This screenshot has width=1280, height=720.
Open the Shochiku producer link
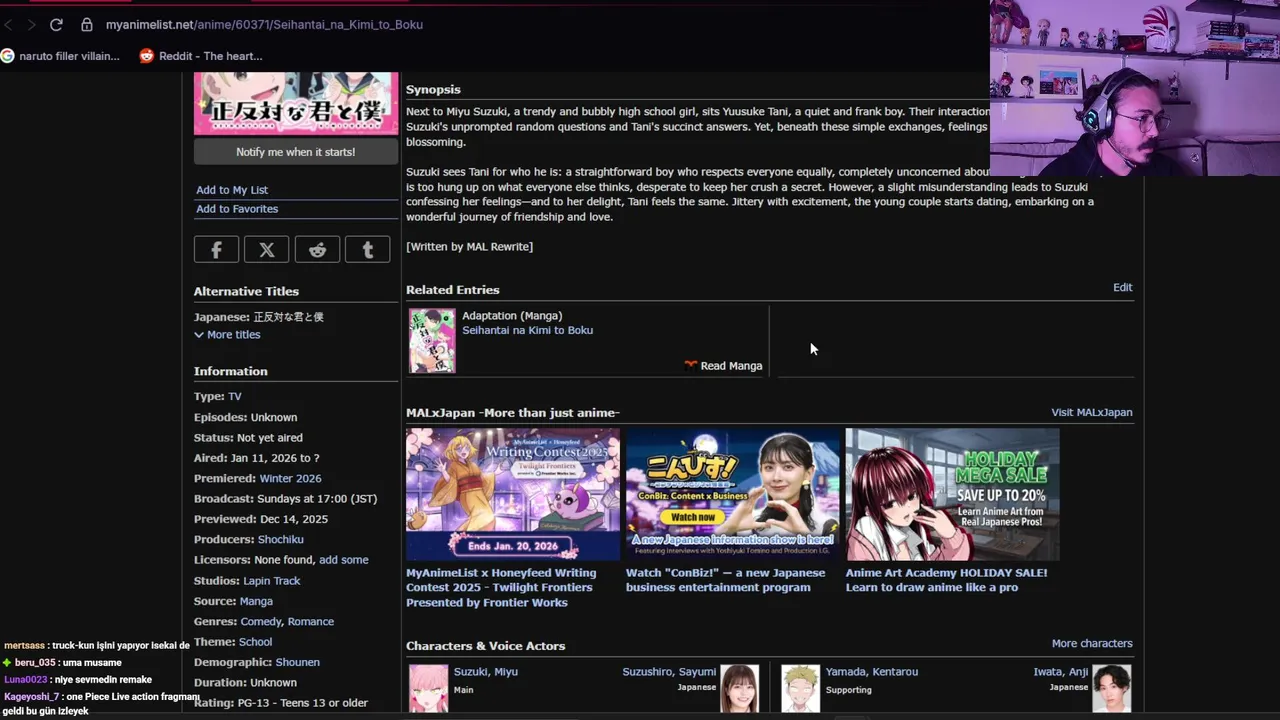pyautogui.click(x=281, y=540)
